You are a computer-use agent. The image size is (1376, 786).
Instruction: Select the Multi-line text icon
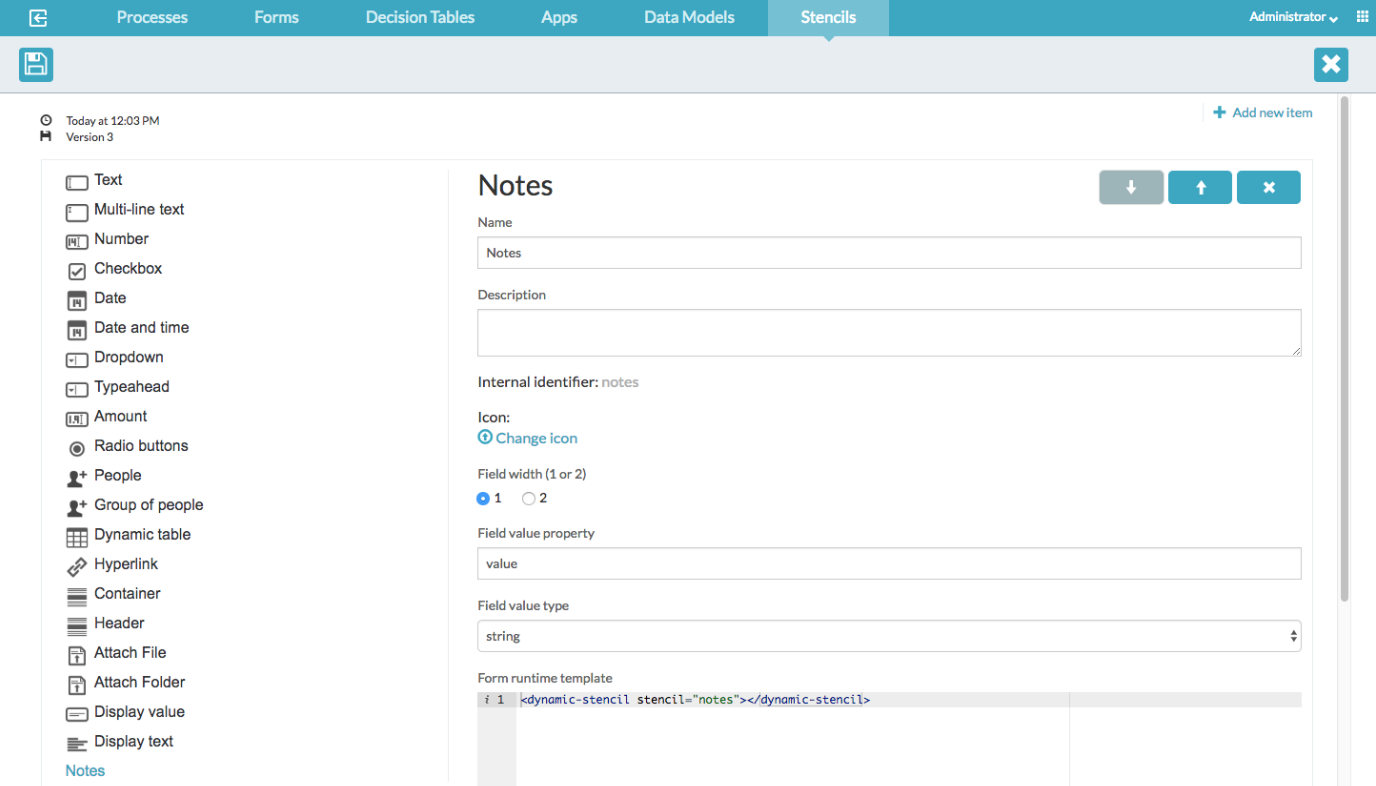77,212
